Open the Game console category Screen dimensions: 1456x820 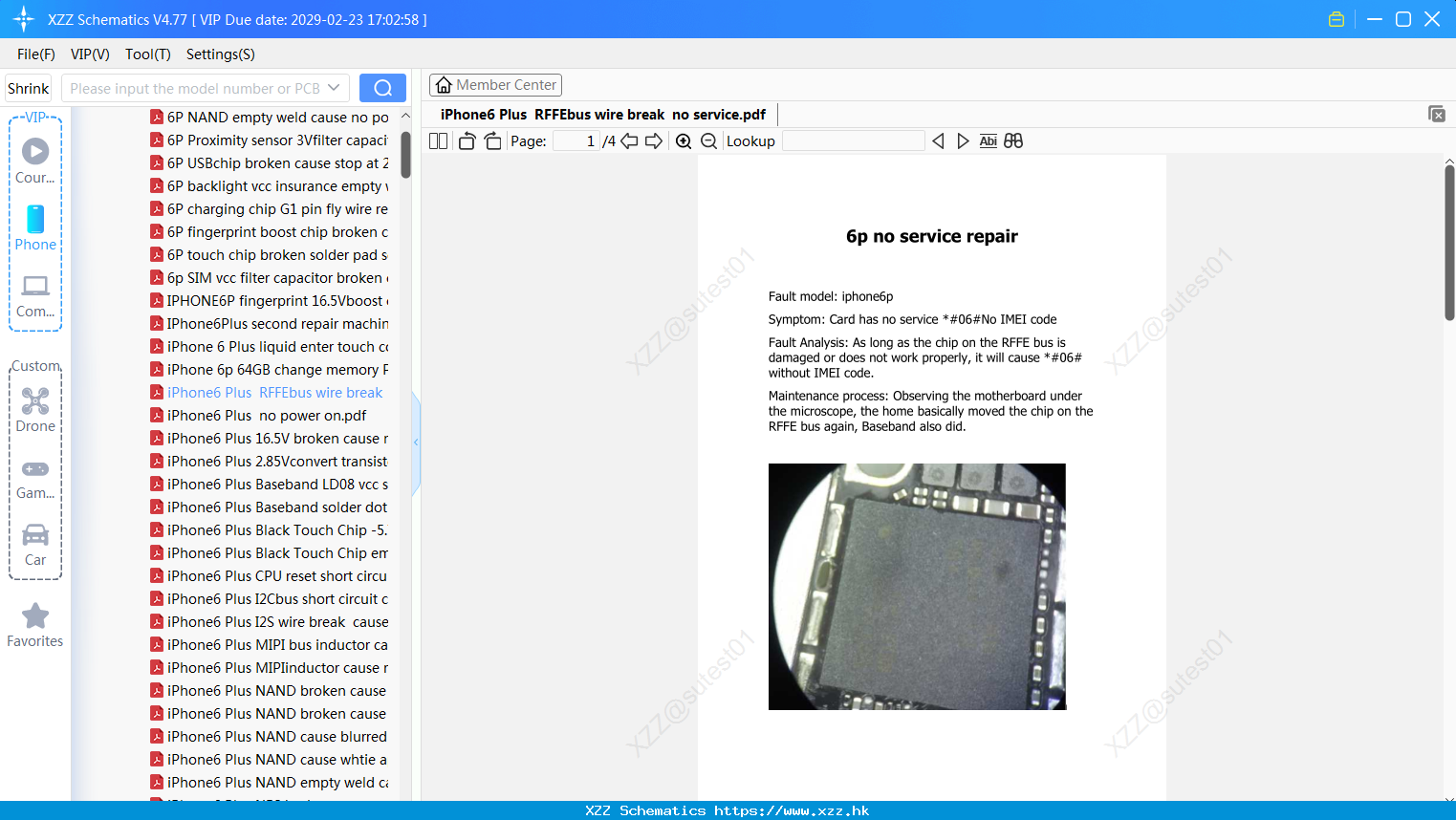coord(35,478)
